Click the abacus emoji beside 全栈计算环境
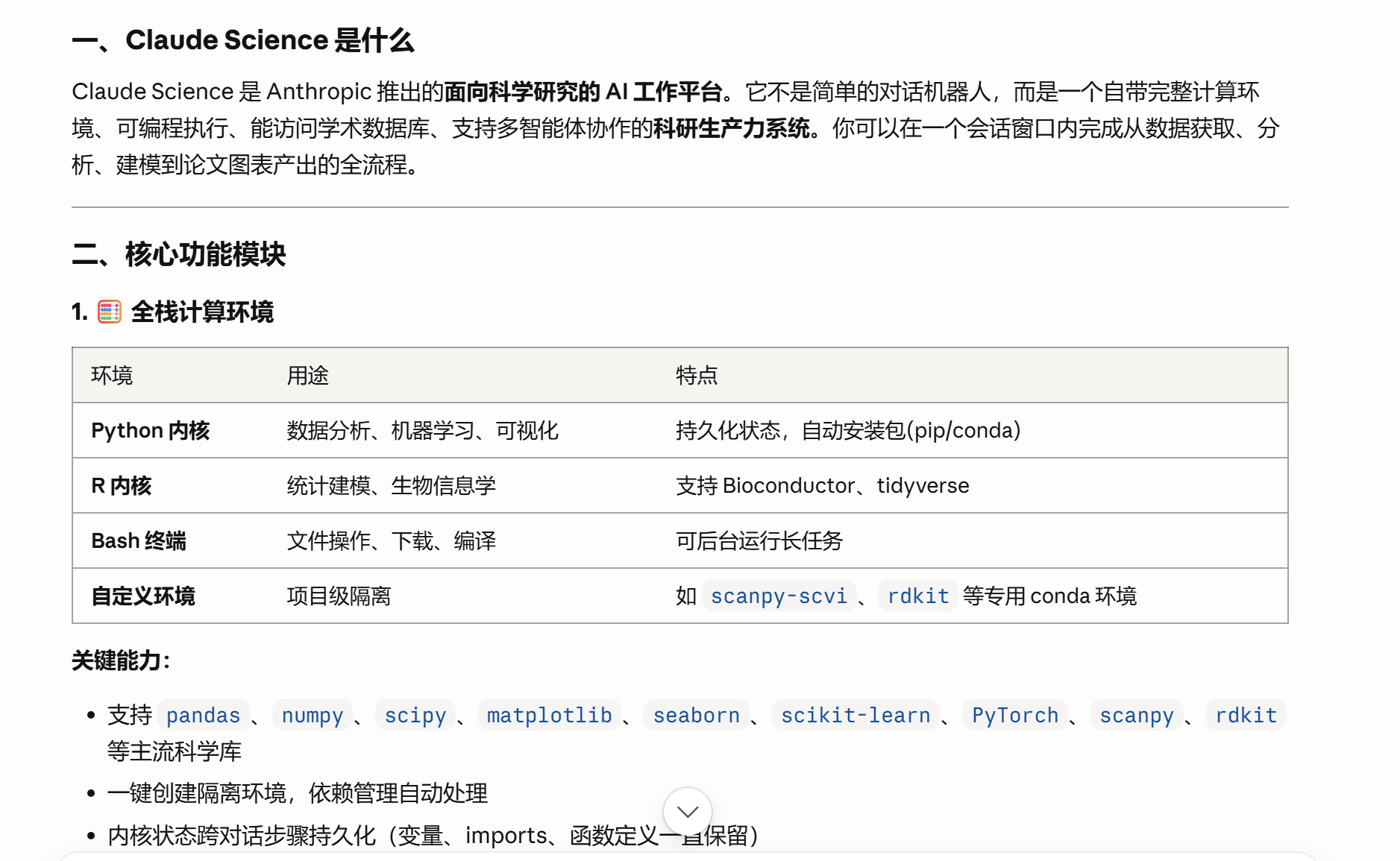 point(110,312)
